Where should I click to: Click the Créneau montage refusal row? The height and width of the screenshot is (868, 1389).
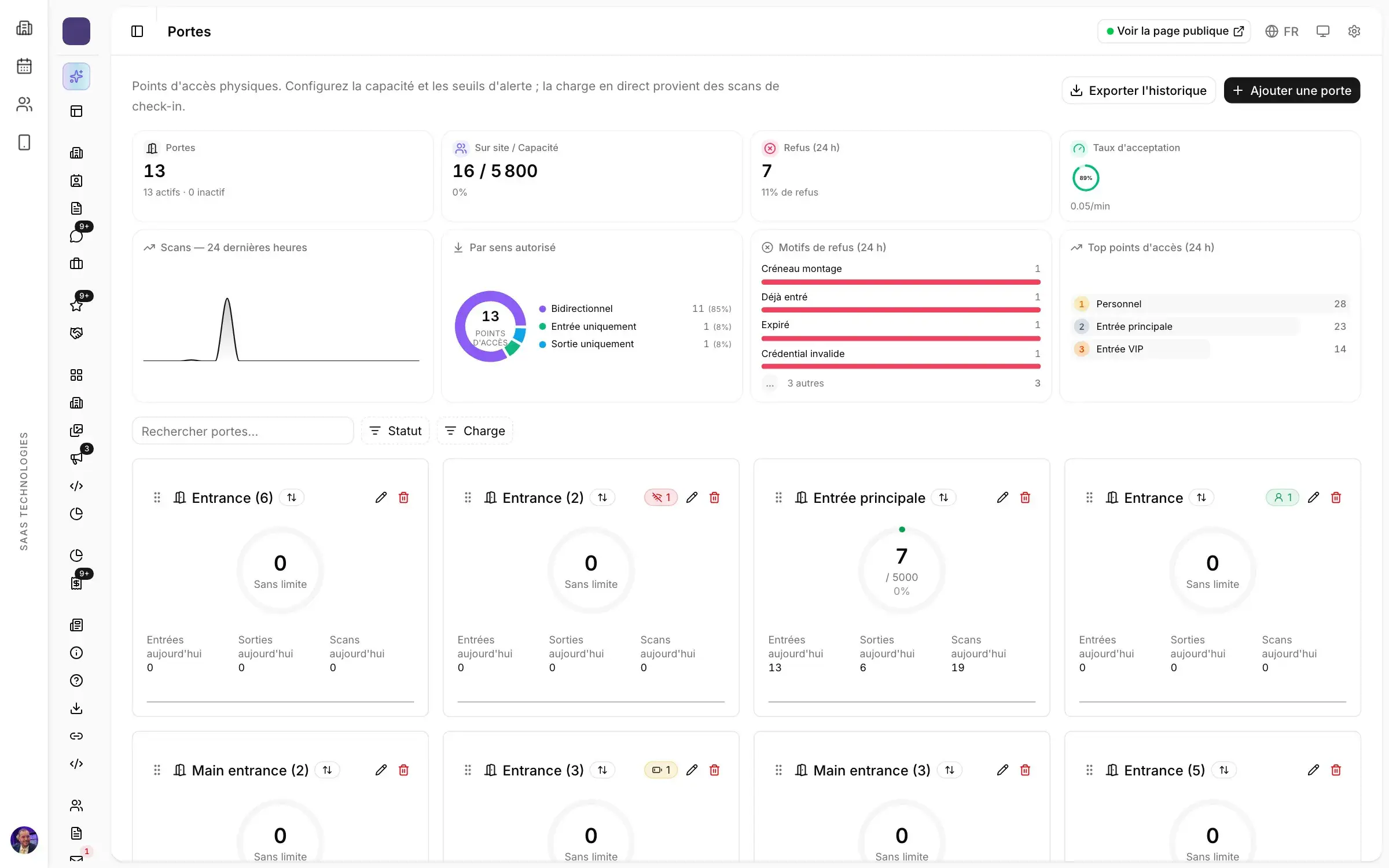tap(901, 274)
